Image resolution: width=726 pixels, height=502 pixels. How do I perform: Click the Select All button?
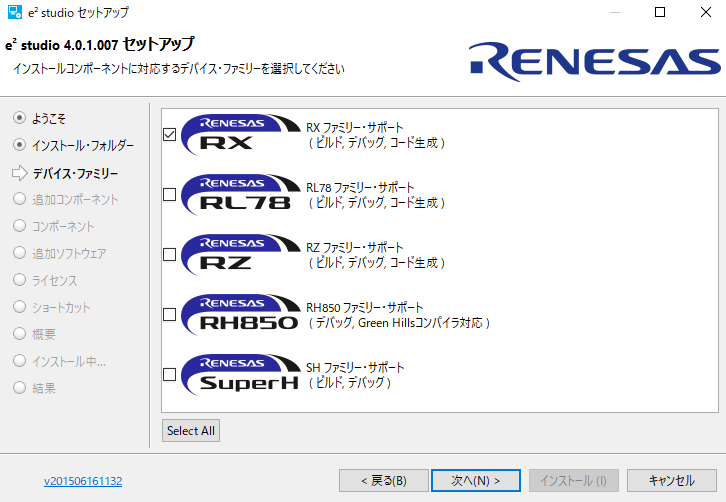coord(191,431)
